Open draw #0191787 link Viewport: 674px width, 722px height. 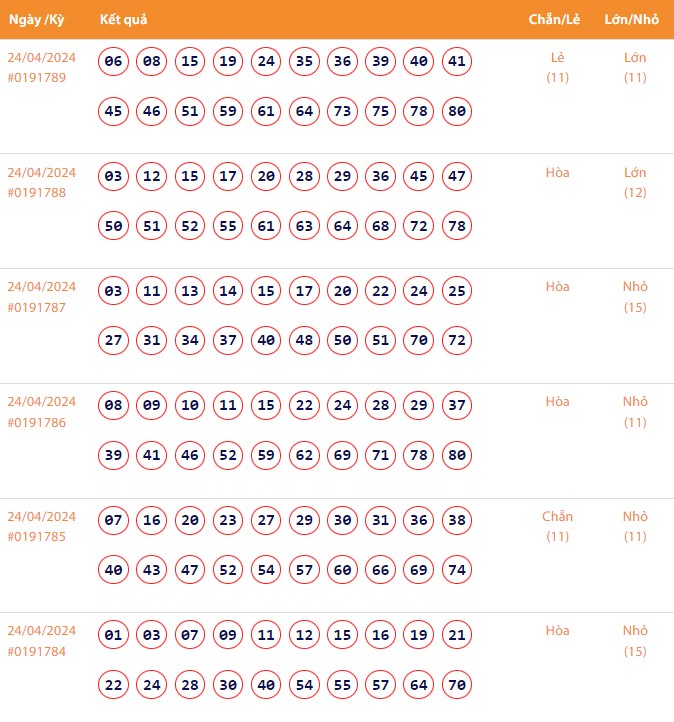coord(36,308)
